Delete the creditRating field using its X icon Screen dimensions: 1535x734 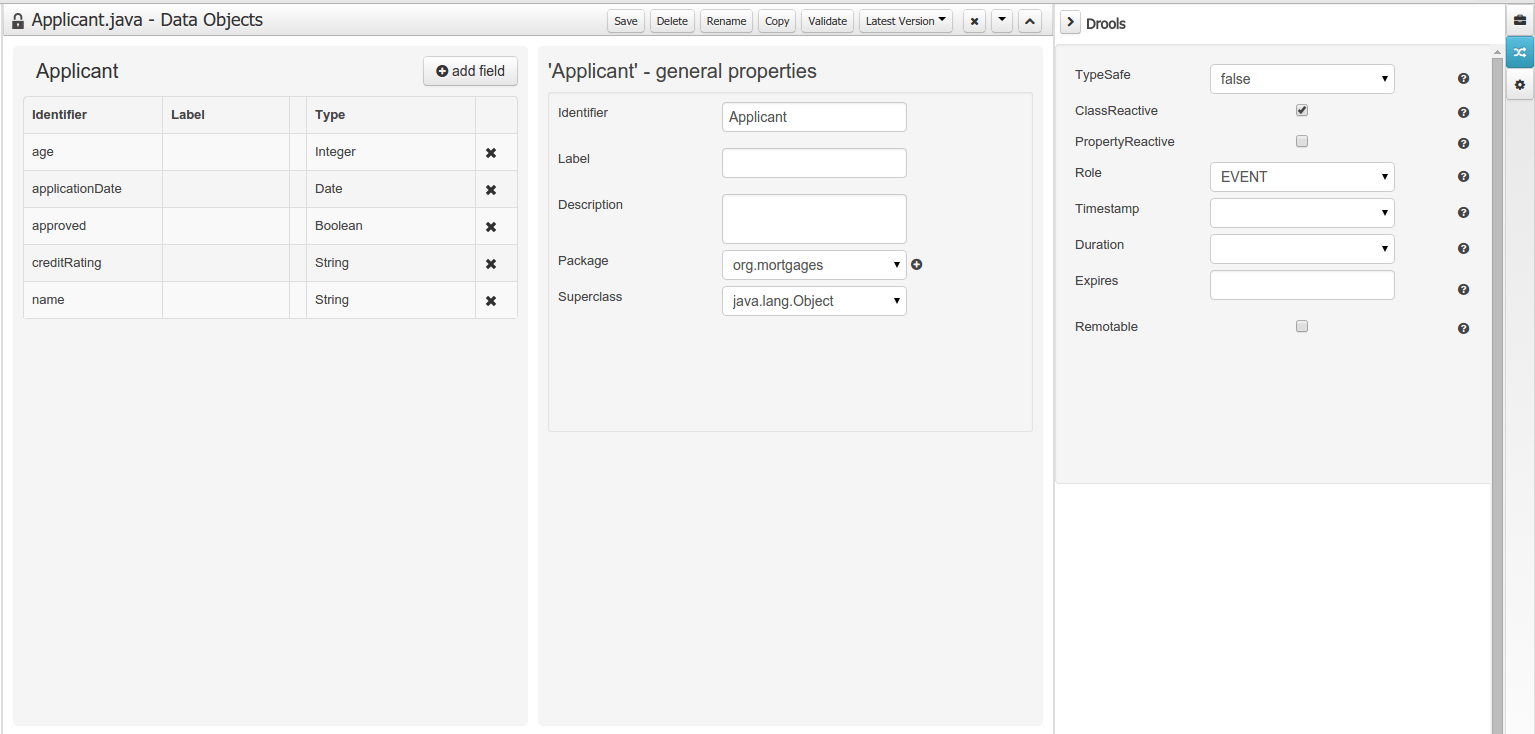click(x=488, y=263)
